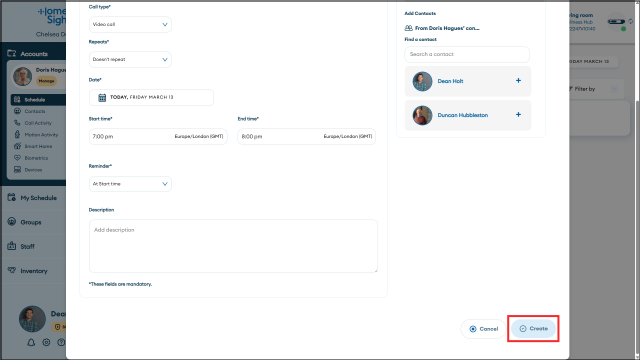Set the End time field

click(307, 137)
